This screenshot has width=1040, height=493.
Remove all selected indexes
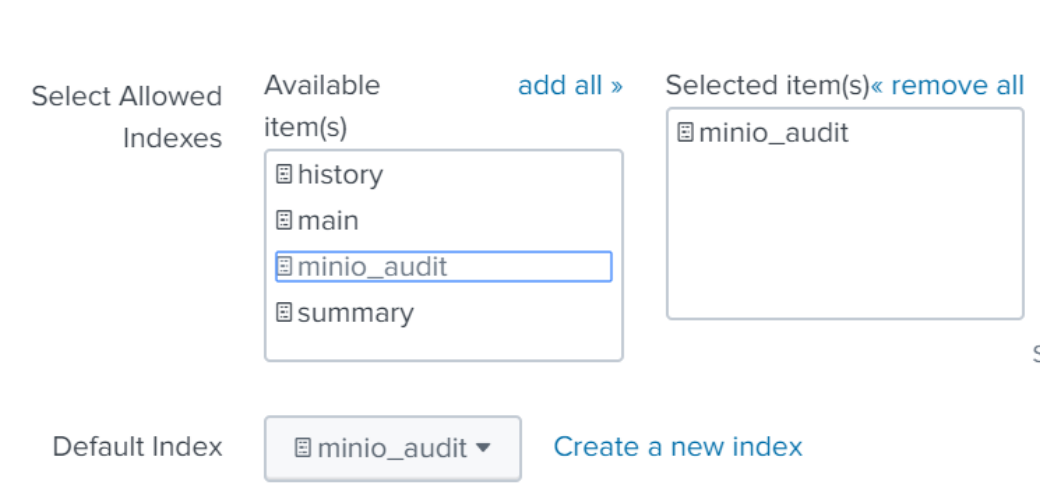pyautogui.click(x=948, y=86)
